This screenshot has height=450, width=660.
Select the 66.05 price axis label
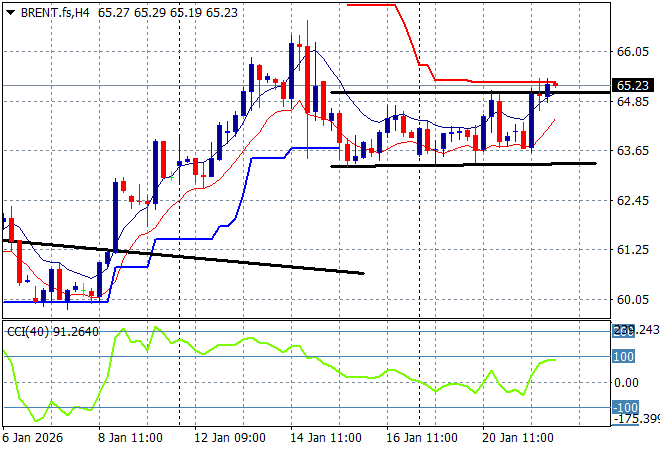tap(633, 52)
